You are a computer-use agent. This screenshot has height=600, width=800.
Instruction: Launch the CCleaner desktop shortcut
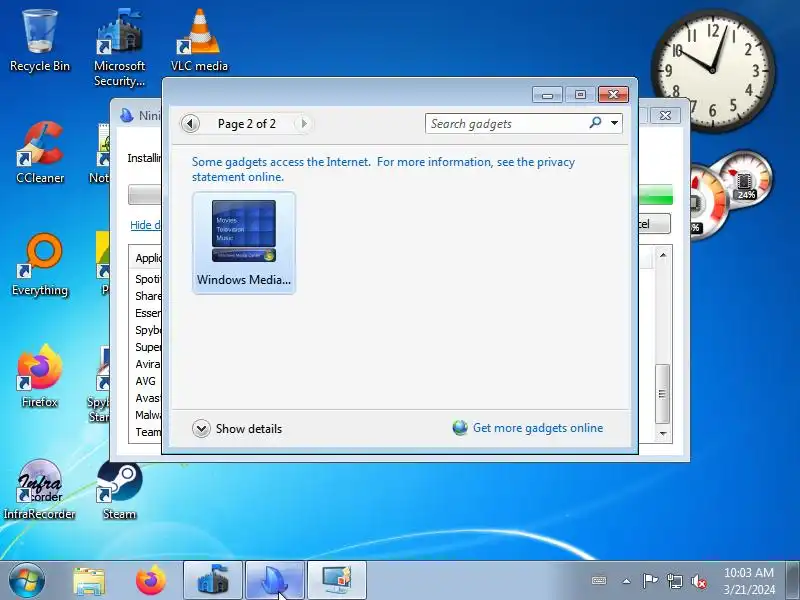click(x=40, y=152)
